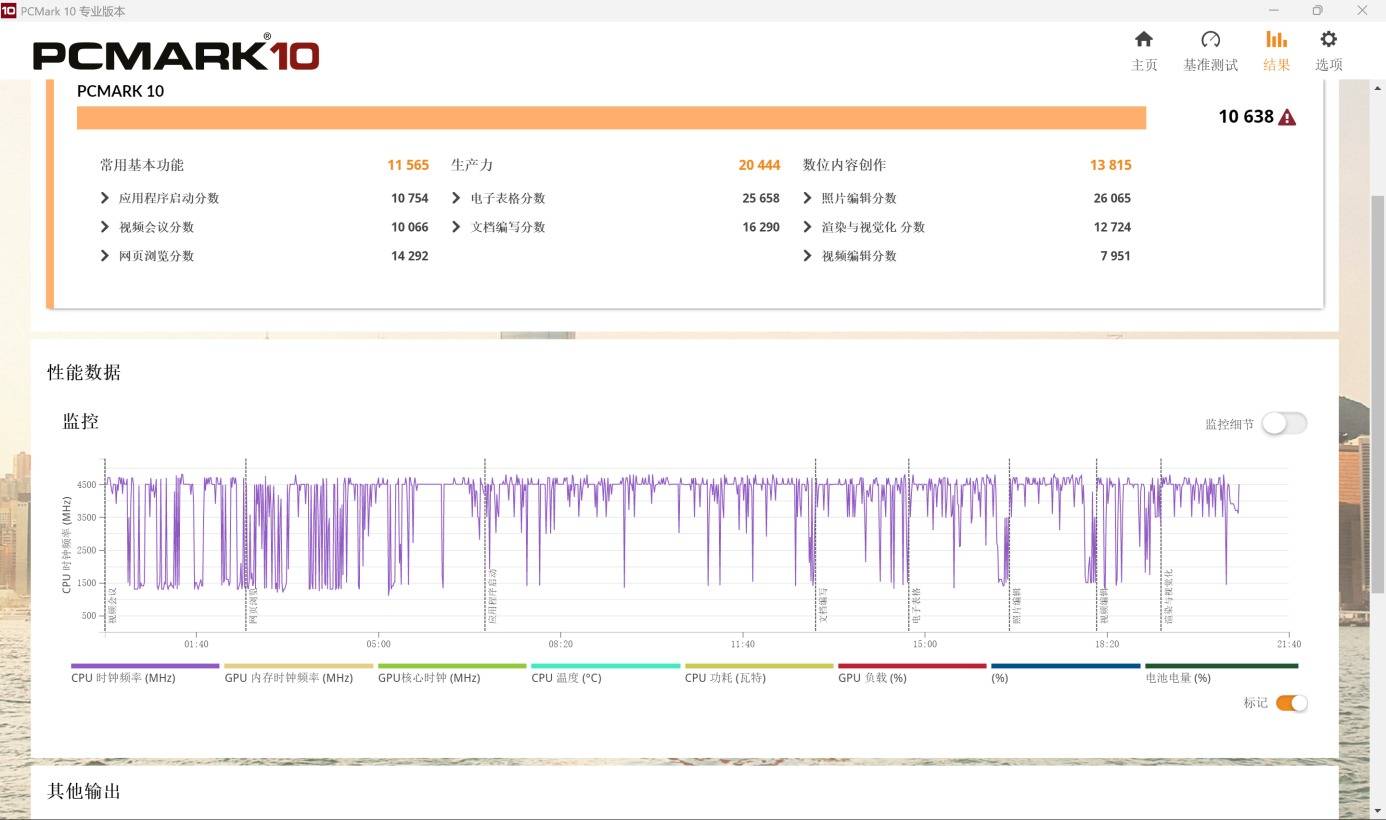Select the 结果 results tab

click(x=1276, y=51)
